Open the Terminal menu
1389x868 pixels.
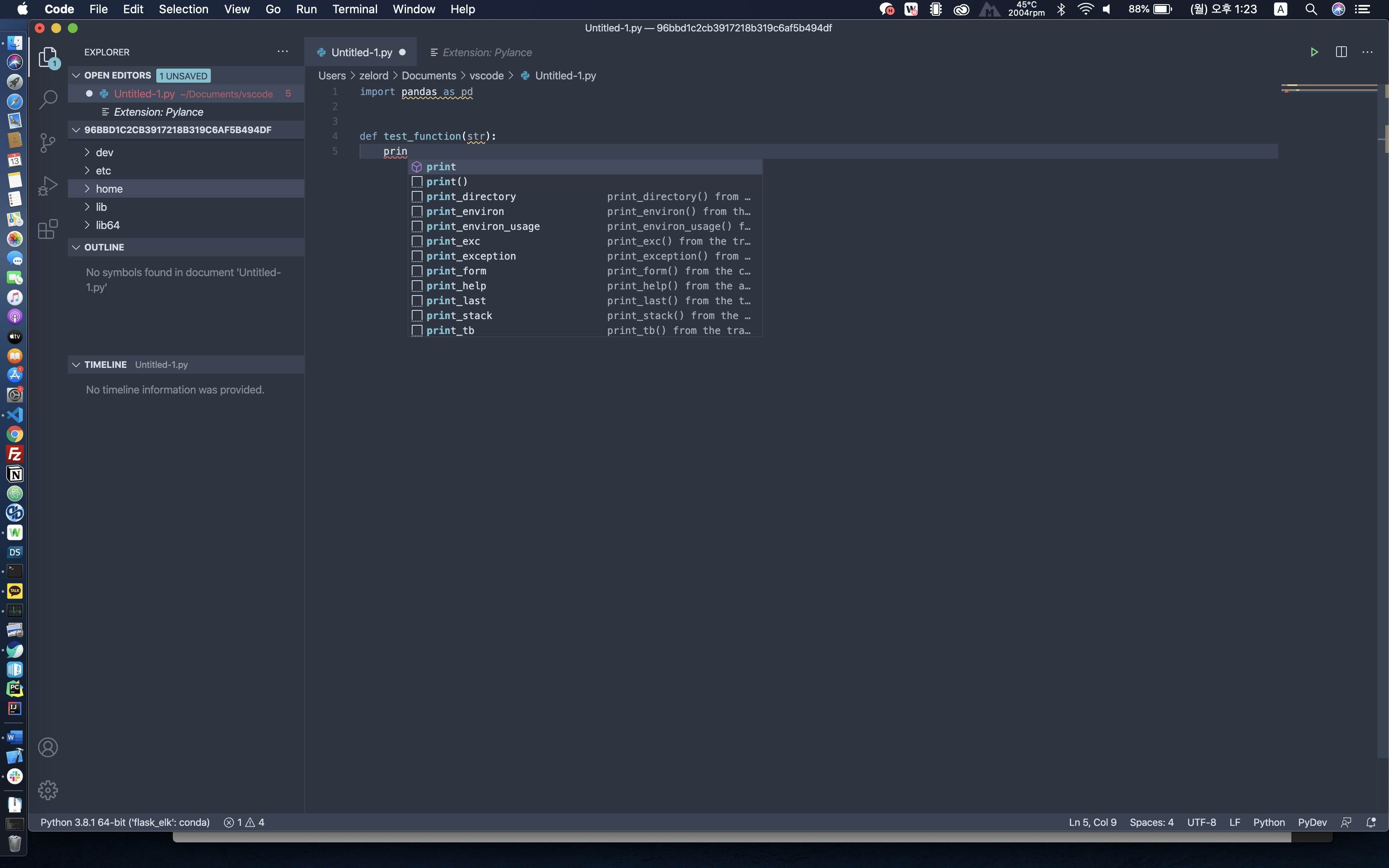(x=354, y=9)
